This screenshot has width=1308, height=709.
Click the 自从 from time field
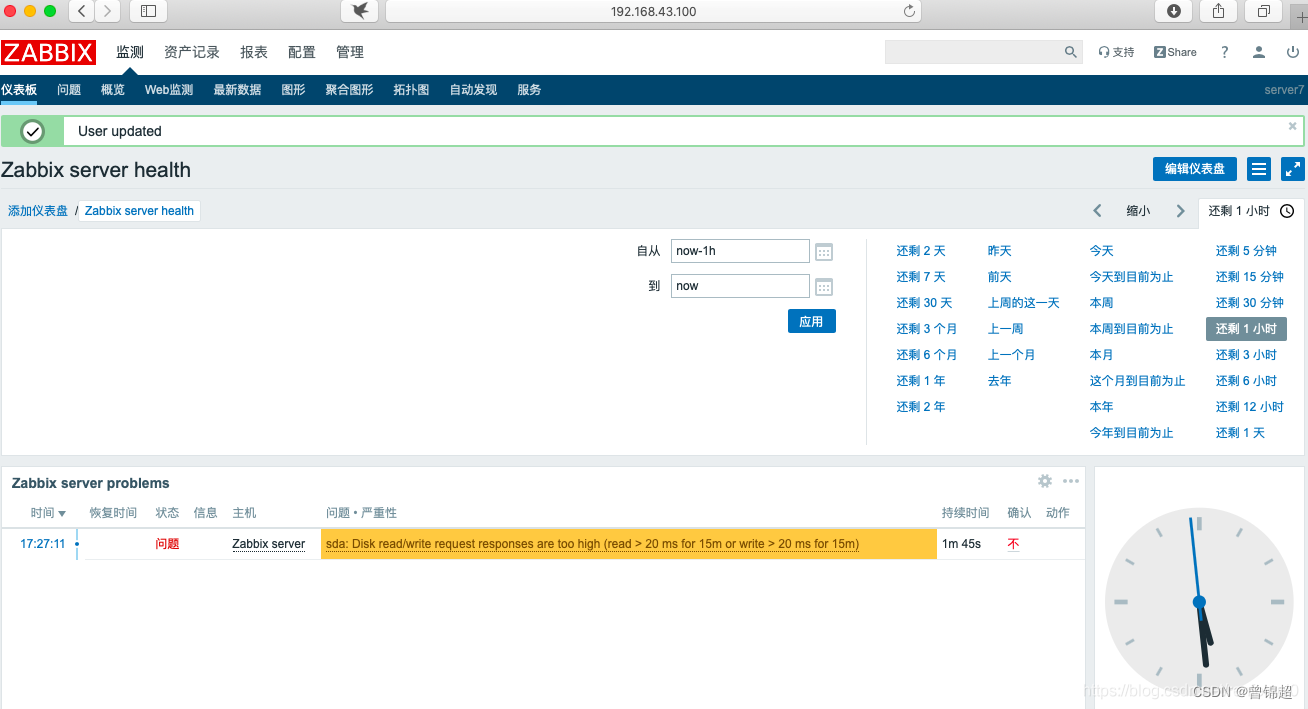[x=740, y=251]
